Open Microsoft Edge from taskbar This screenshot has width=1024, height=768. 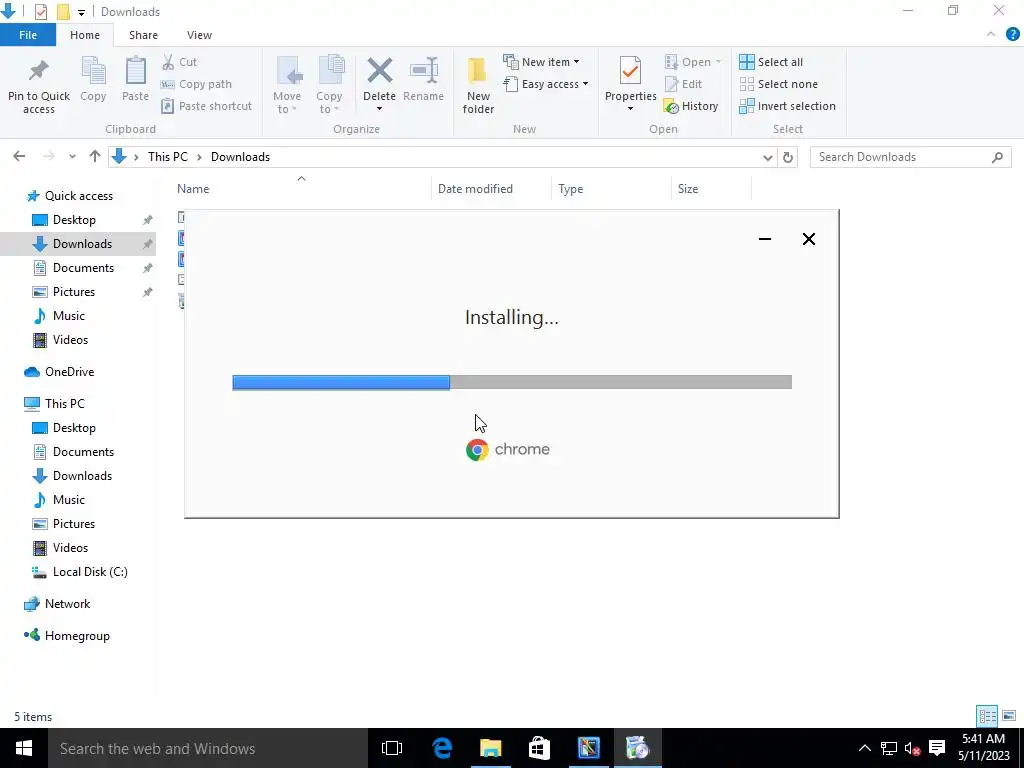click(x=442, y=748)
